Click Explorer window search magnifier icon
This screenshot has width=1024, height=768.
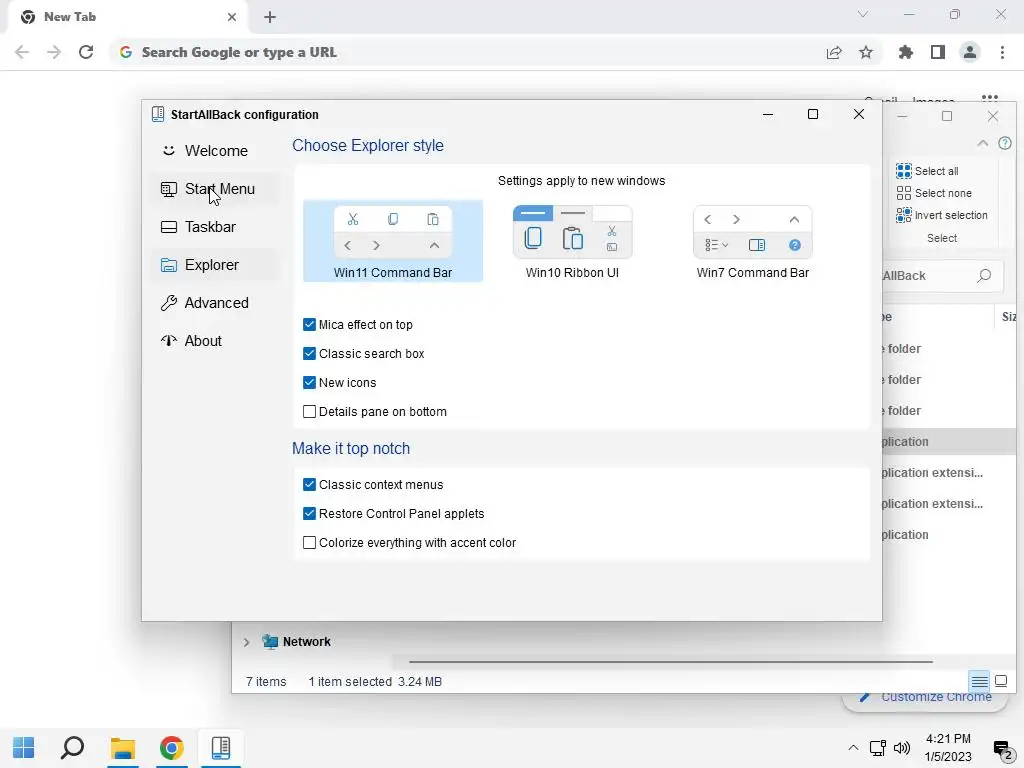pyautogui.click(x=984, y=276)
